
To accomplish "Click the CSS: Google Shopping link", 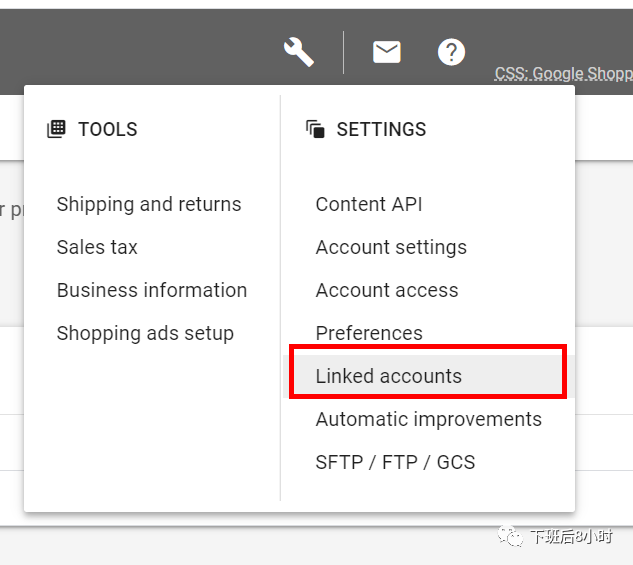I will point(564,74).
